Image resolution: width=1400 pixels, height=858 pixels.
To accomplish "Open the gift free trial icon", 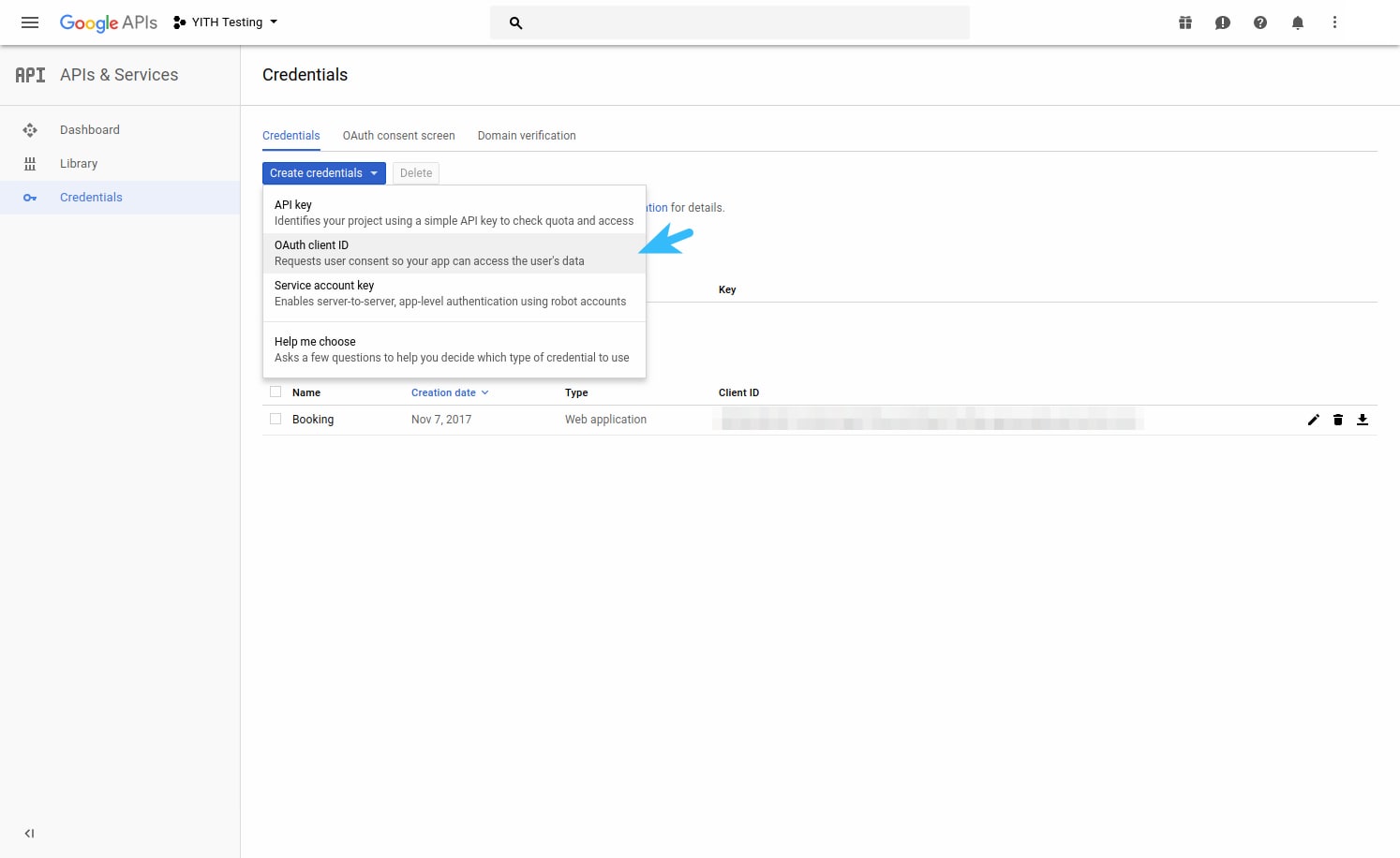I will [x=1185, y=22].
